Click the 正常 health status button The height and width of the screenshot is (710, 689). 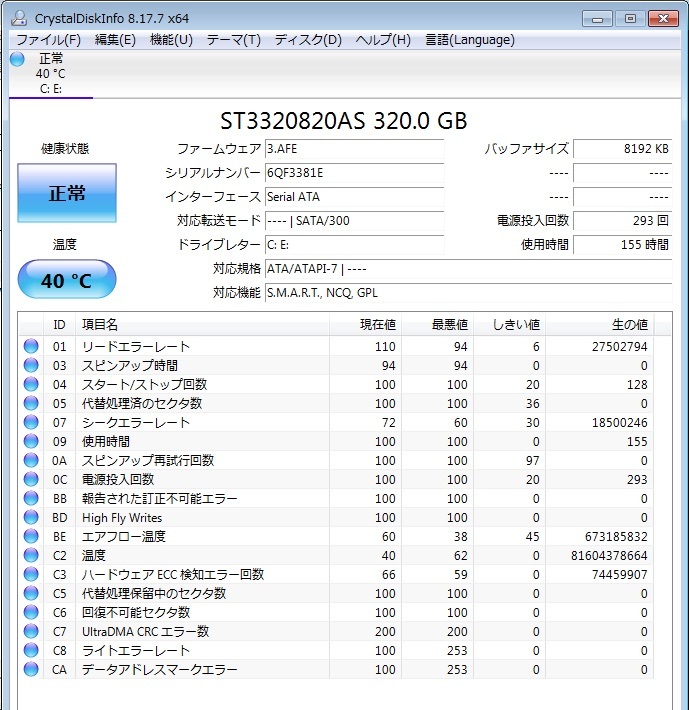(67, 193)
